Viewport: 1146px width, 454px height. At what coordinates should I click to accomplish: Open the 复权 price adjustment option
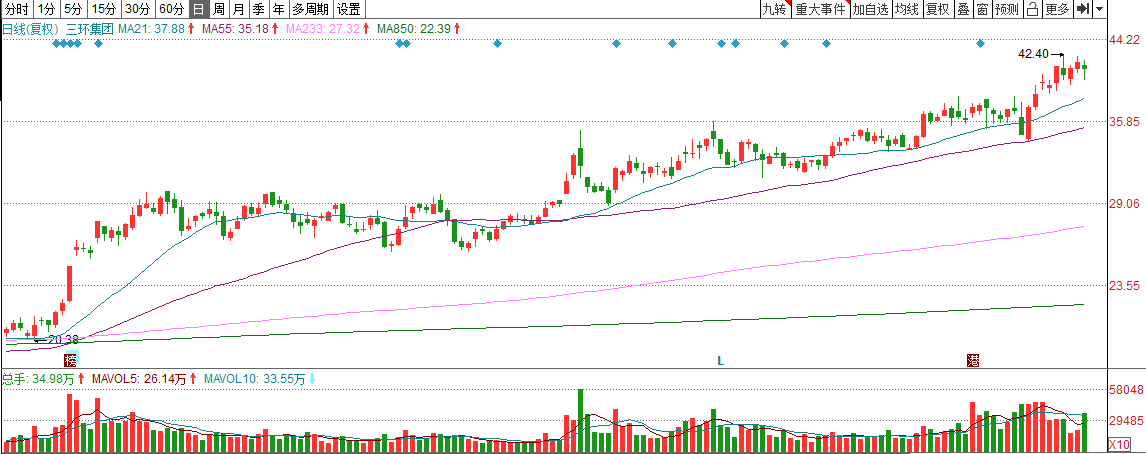tap(937, 10)
